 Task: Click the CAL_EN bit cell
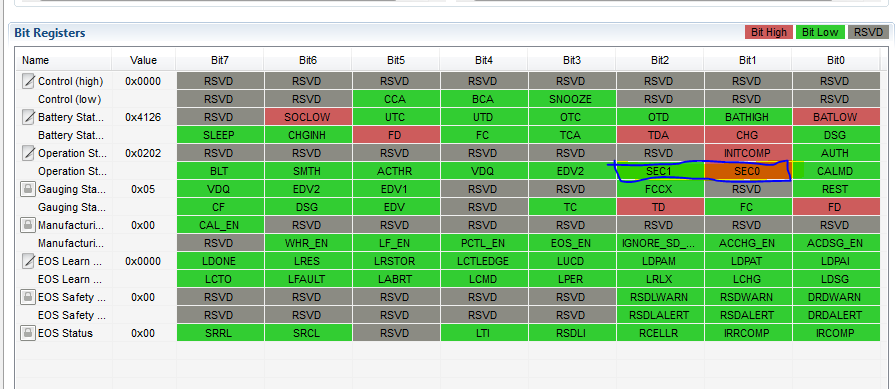(220, 225)
